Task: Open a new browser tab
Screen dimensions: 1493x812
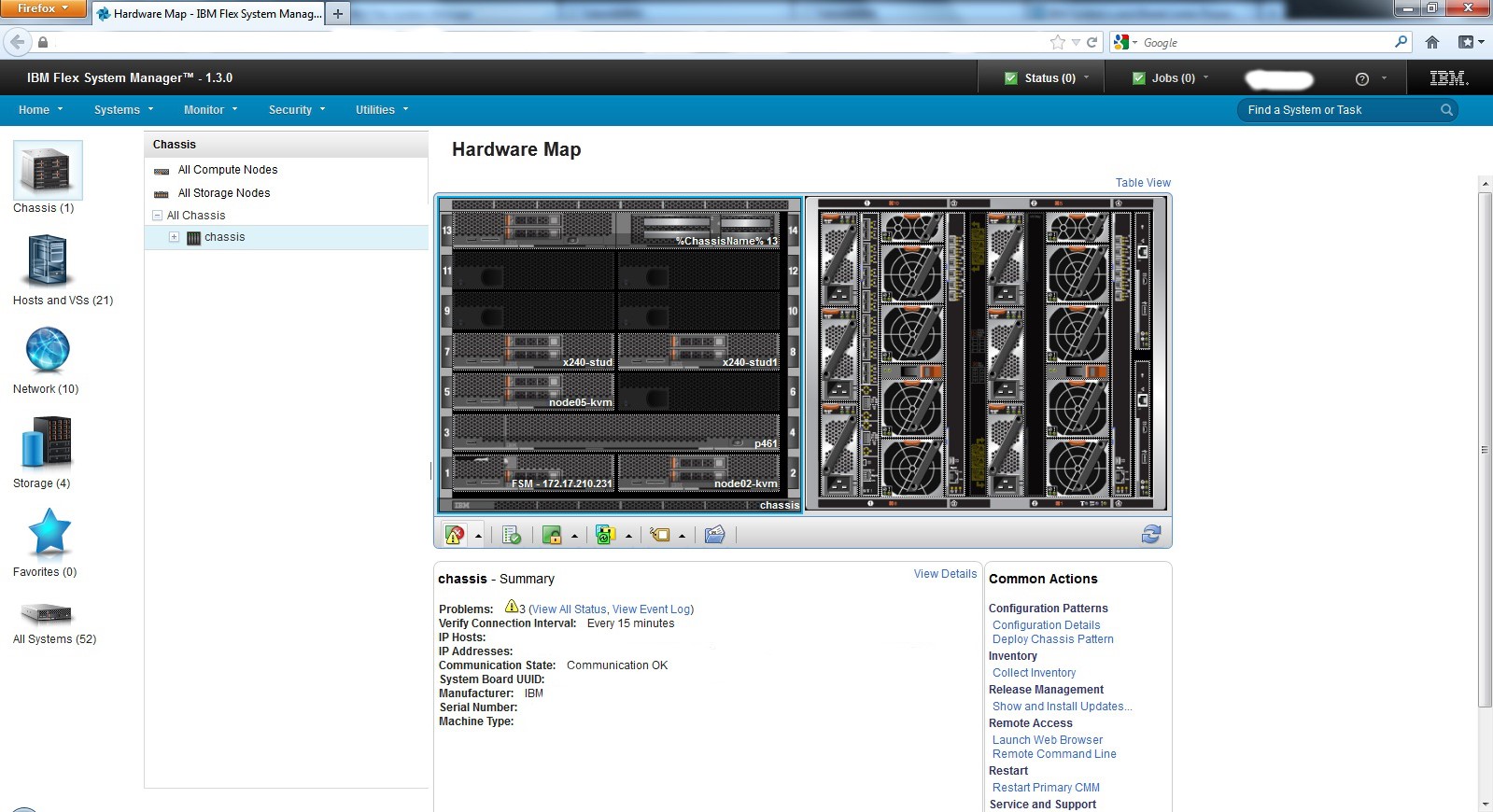Action: pyautogui.click(x=338, y=14)
